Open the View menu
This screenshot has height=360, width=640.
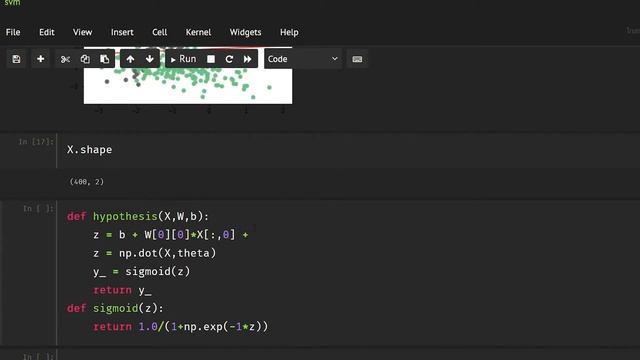pyautogui.click(x=82, y=32)
